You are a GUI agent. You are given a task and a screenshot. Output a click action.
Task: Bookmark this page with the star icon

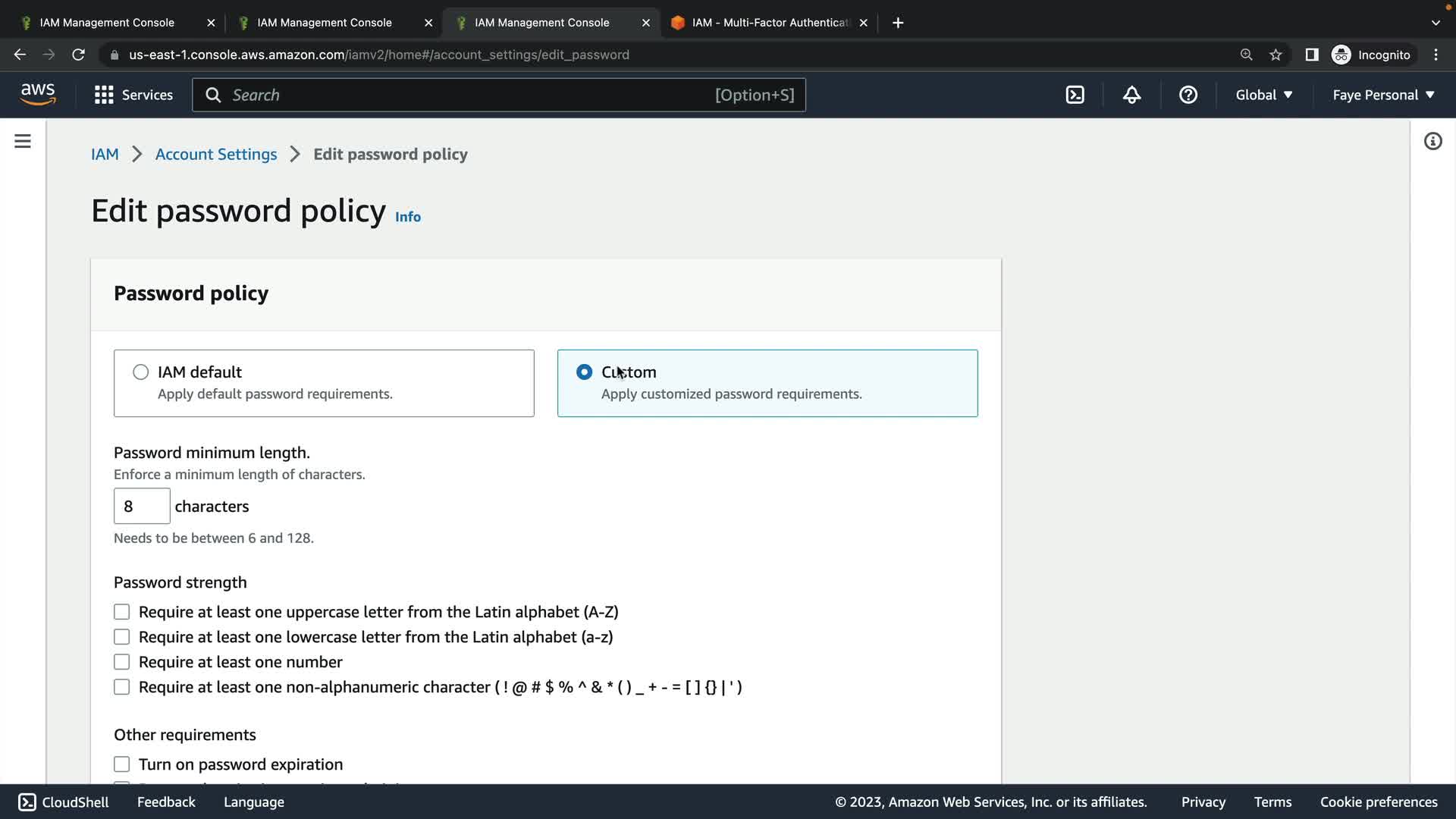(x=1276, y=55)
